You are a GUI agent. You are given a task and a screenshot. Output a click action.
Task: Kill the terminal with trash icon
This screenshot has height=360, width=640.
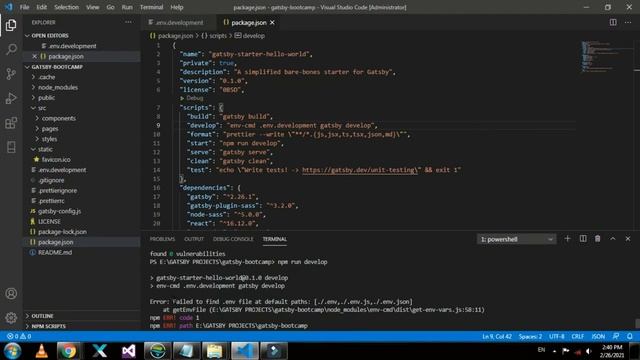point(598,239)
